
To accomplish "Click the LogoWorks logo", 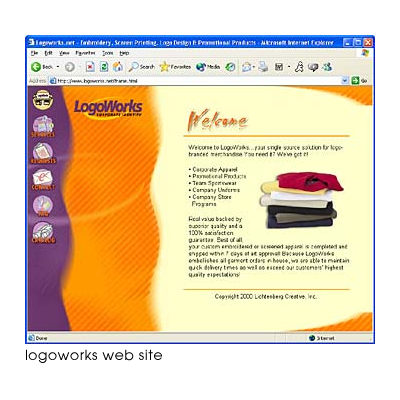I will click(x=108, y=108).
